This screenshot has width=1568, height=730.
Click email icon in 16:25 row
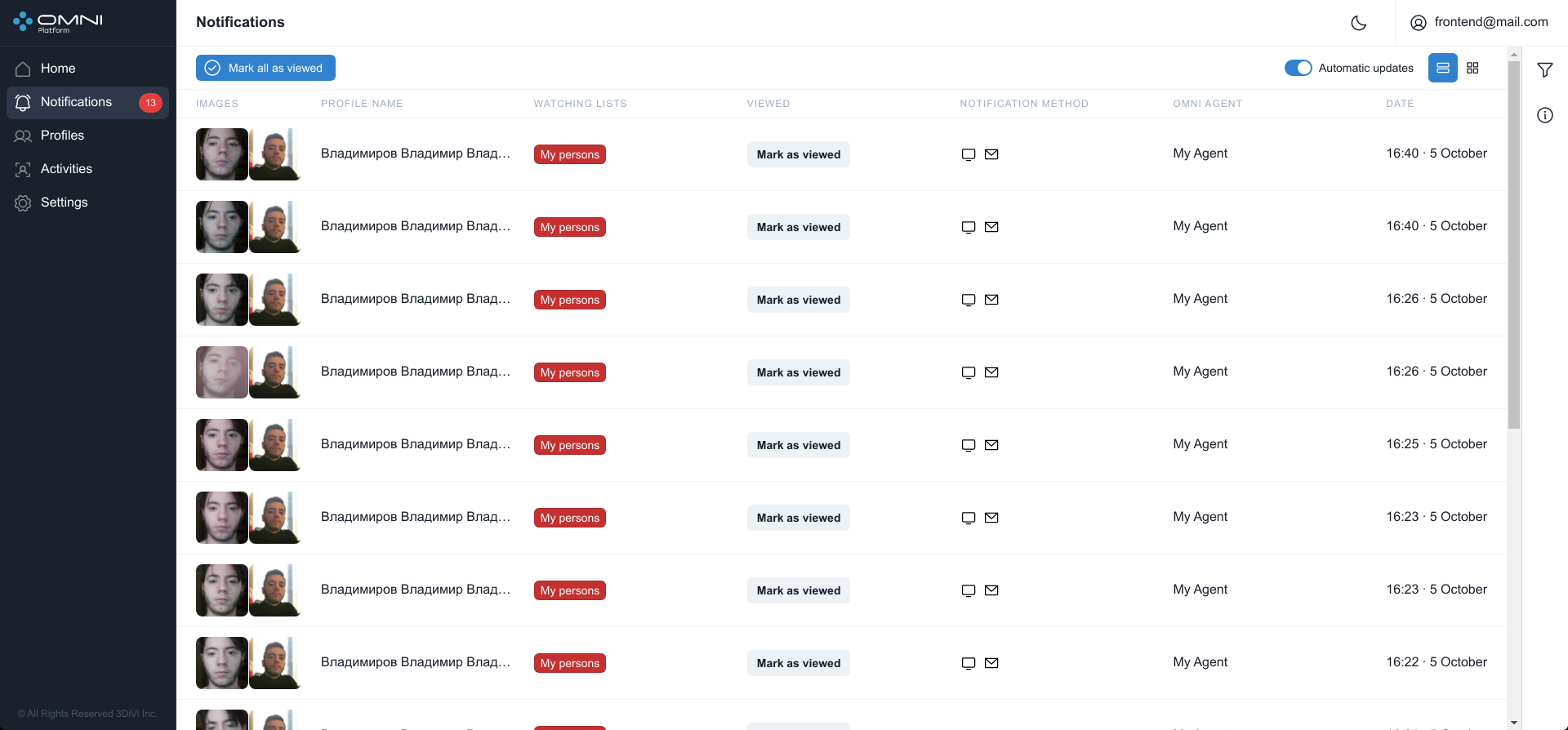point(991,445)
